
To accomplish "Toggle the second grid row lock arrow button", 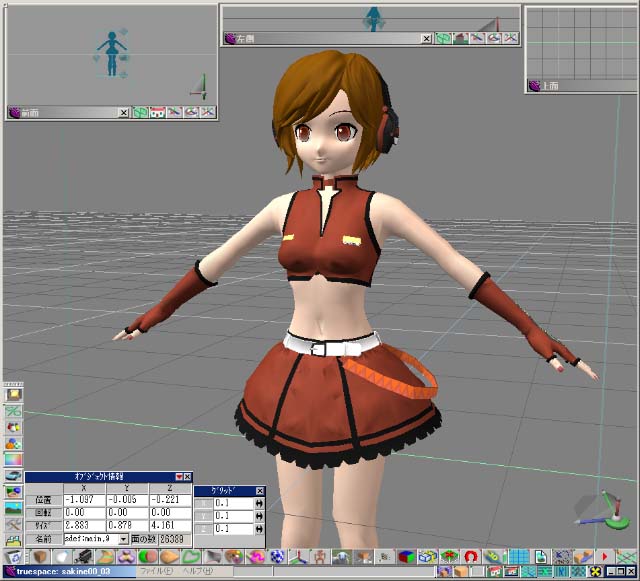I will pos(259,516).
